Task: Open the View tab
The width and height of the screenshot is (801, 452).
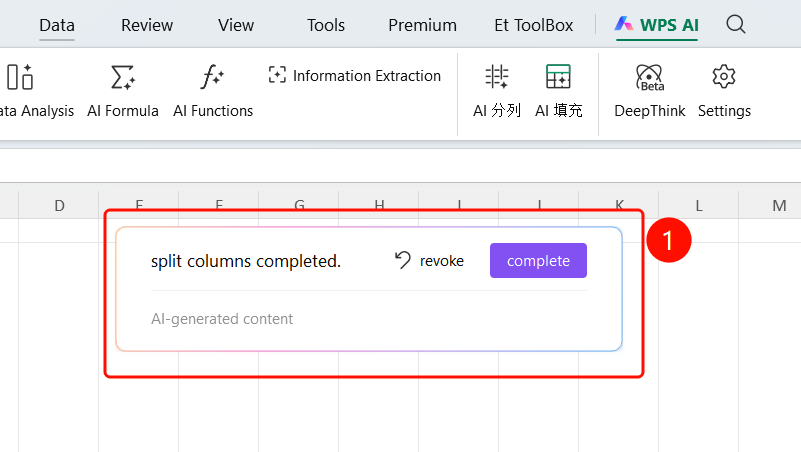Action: point(235,25)
